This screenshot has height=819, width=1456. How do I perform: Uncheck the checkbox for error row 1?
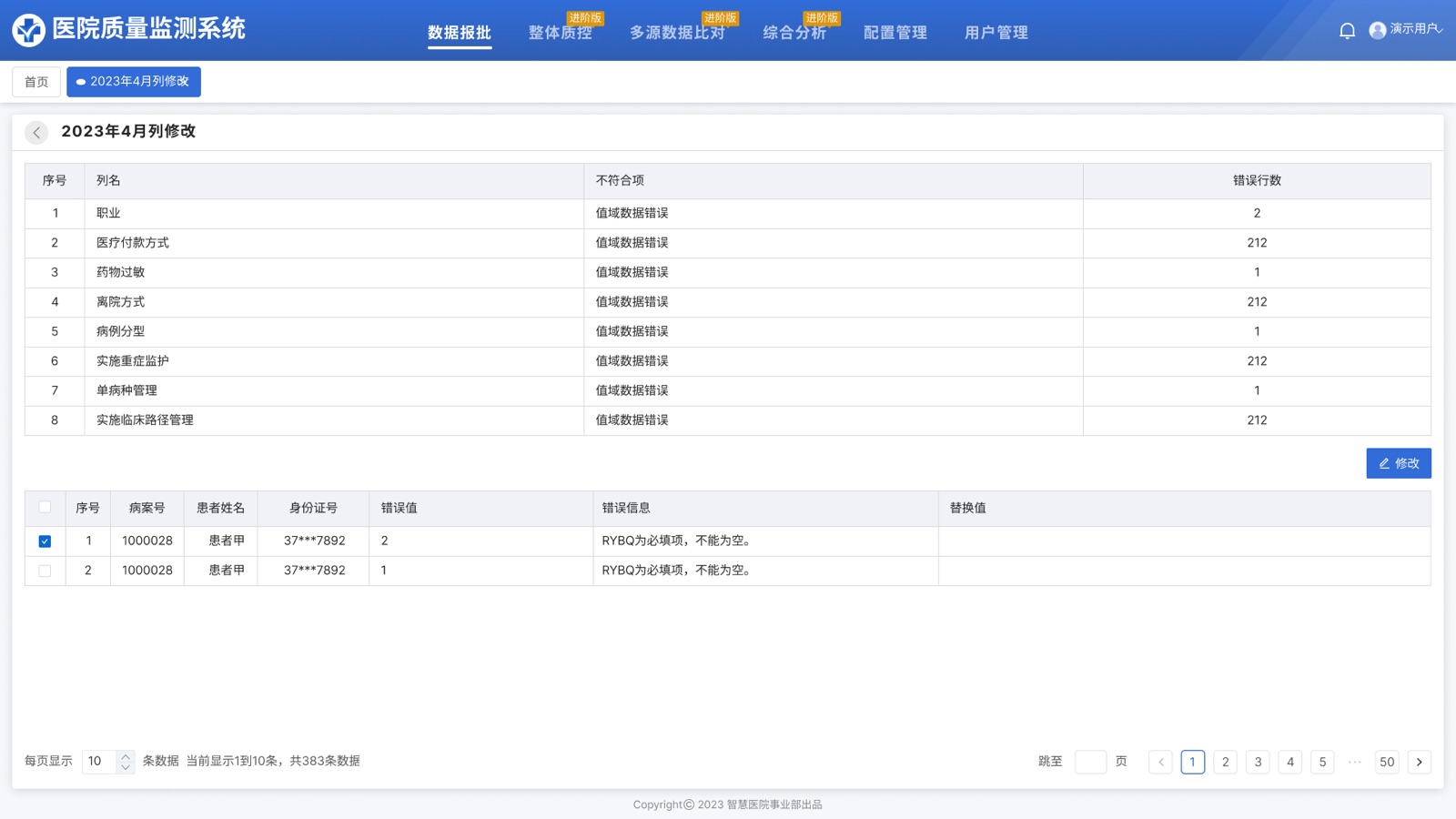45,541
